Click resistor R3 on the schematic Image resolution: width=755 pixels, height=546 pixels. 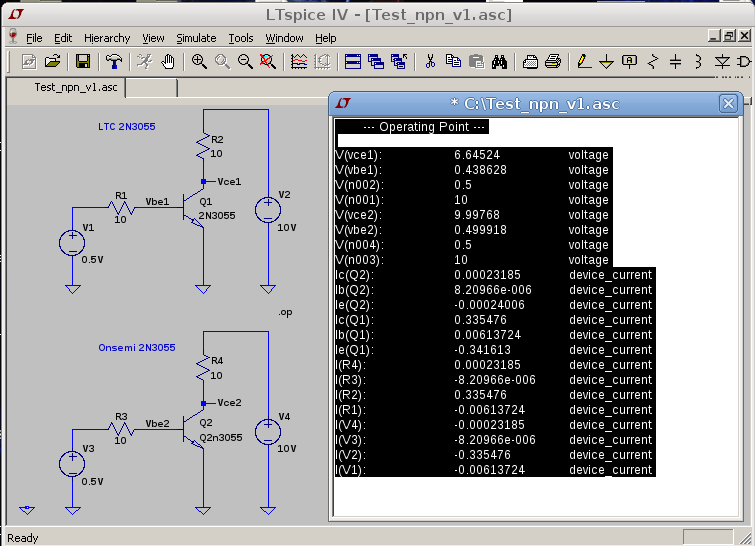tap(121, 429)
